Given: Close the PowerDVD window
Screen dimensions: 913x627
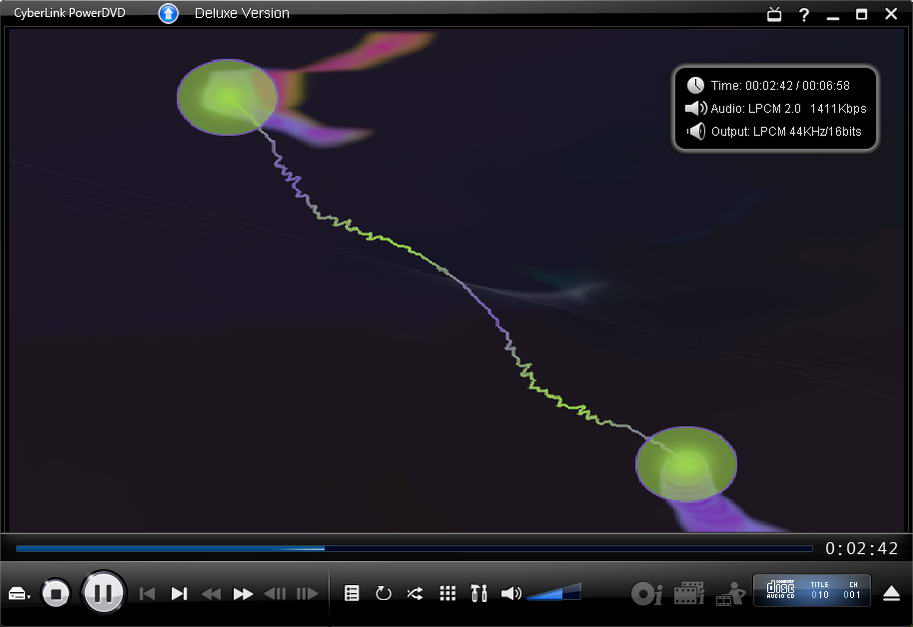Looking at the screenshot, I should tap(891, 13).
